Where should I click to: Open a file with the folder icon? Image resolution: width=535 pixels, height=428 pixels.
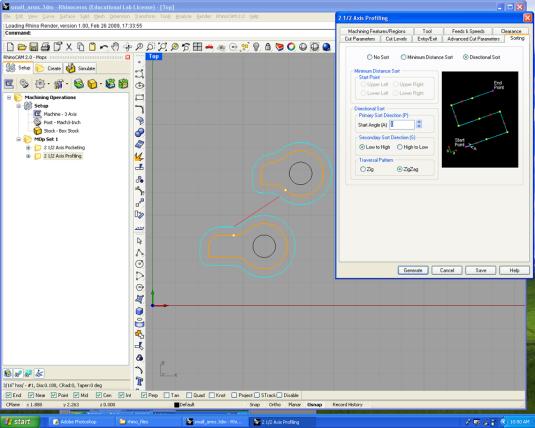(x=22, y=46)
